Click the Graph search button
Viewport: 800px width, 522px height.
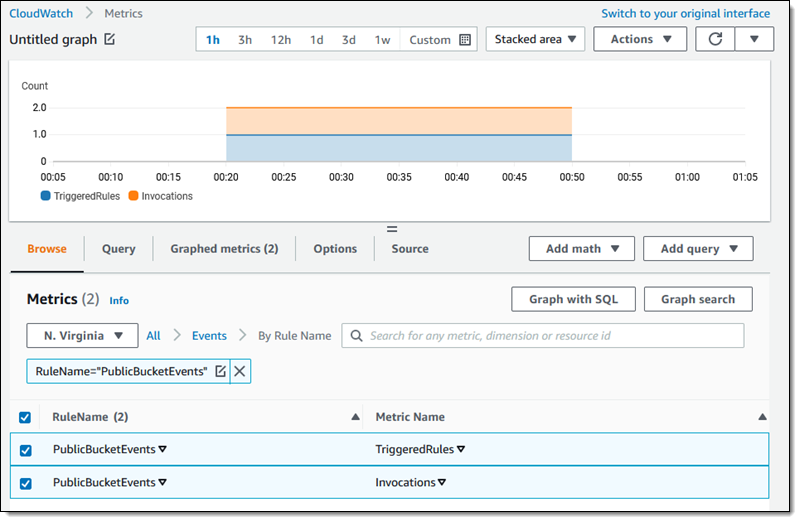[698, 299]
